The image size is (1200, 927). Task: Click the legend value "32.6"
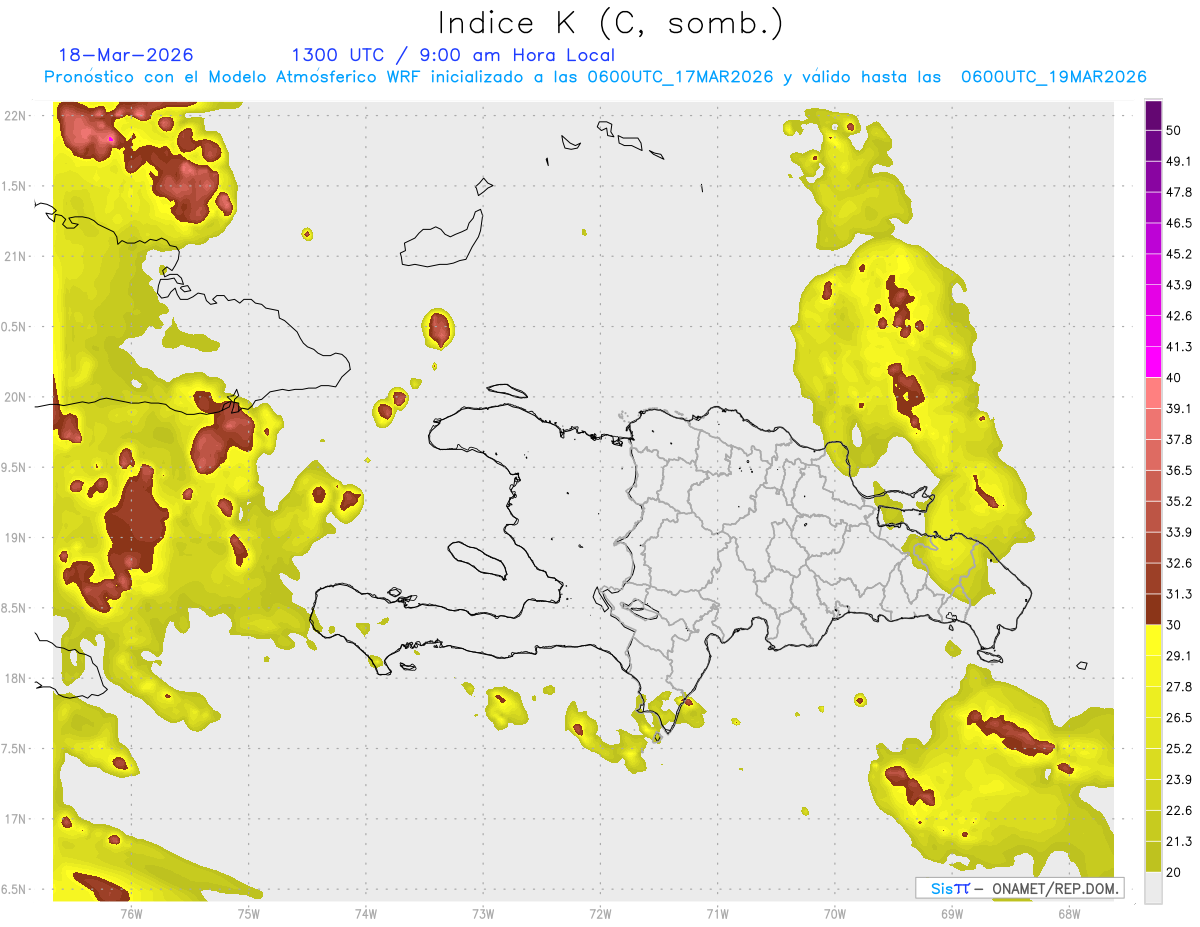(1179, 564)
